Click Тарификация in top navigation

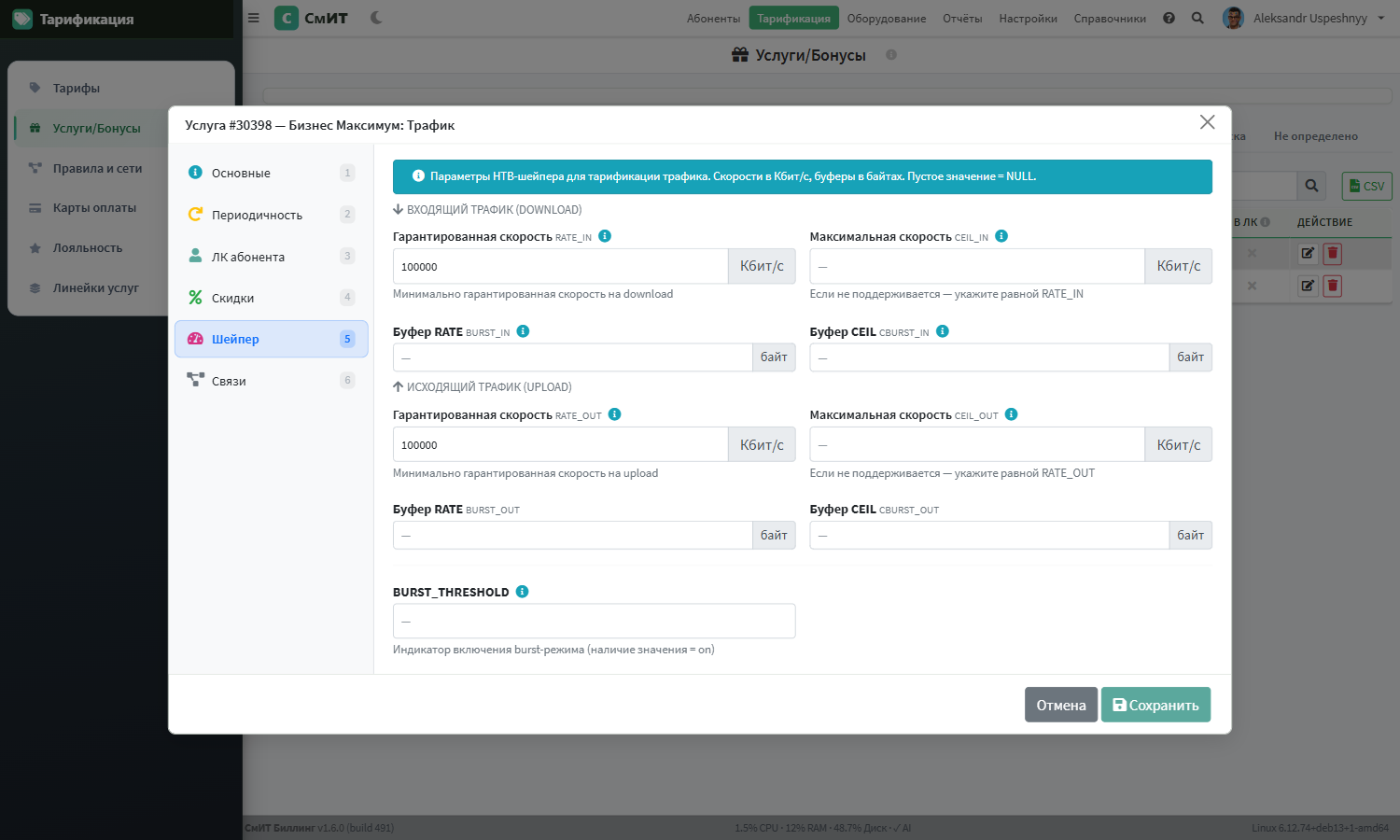pos(793,19)
